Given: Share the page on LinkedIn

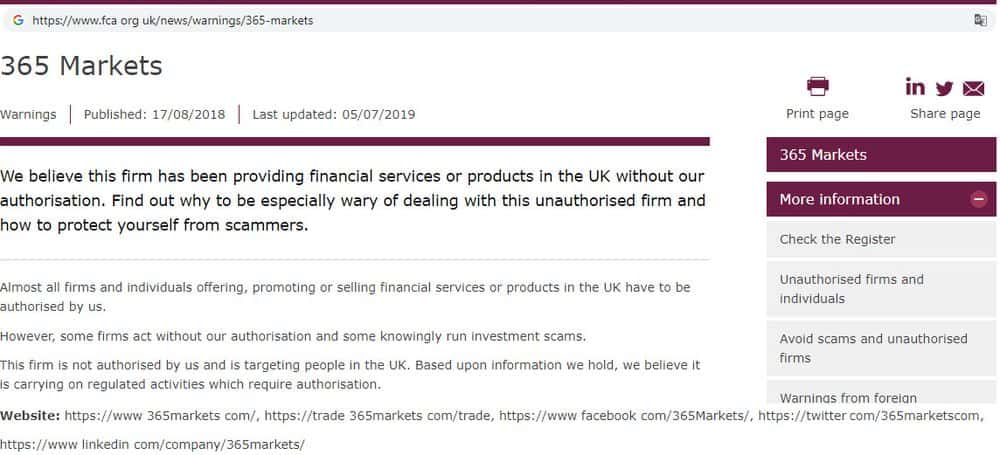Looking at the screenshot, I should tap(915, 87).
